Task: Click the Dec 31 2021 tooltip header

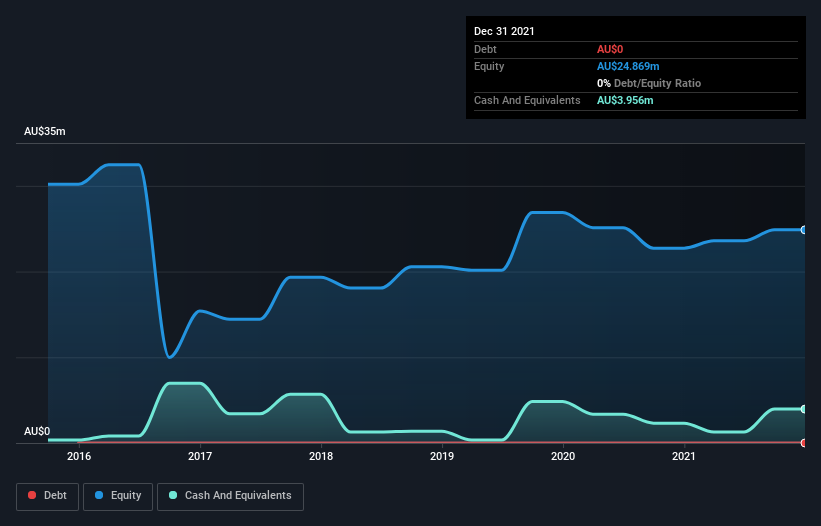Action: [x=504, y=31]
